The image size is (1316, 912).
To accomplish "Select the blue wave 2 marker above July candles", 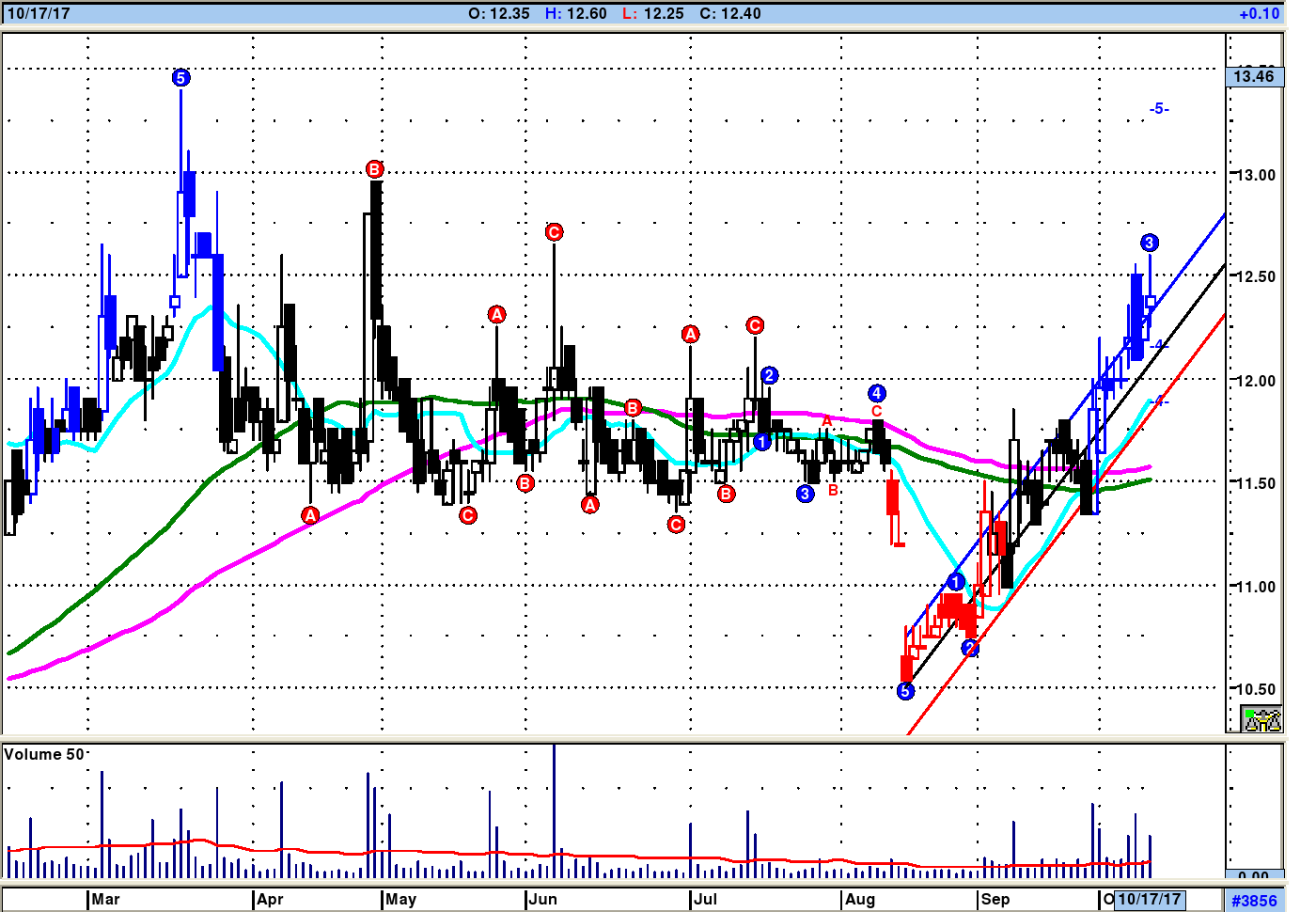I will [x=769, y=375].
